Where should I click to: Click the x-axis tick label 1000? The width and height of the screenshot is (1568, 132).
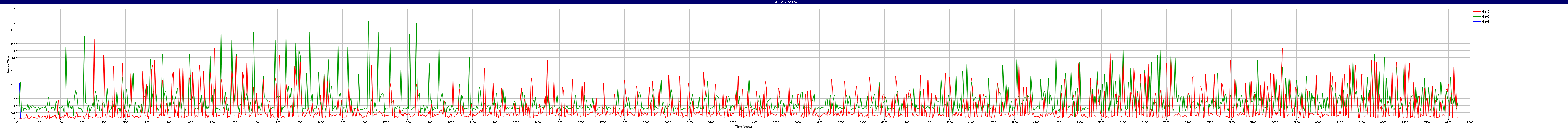(x=234, y=122)
